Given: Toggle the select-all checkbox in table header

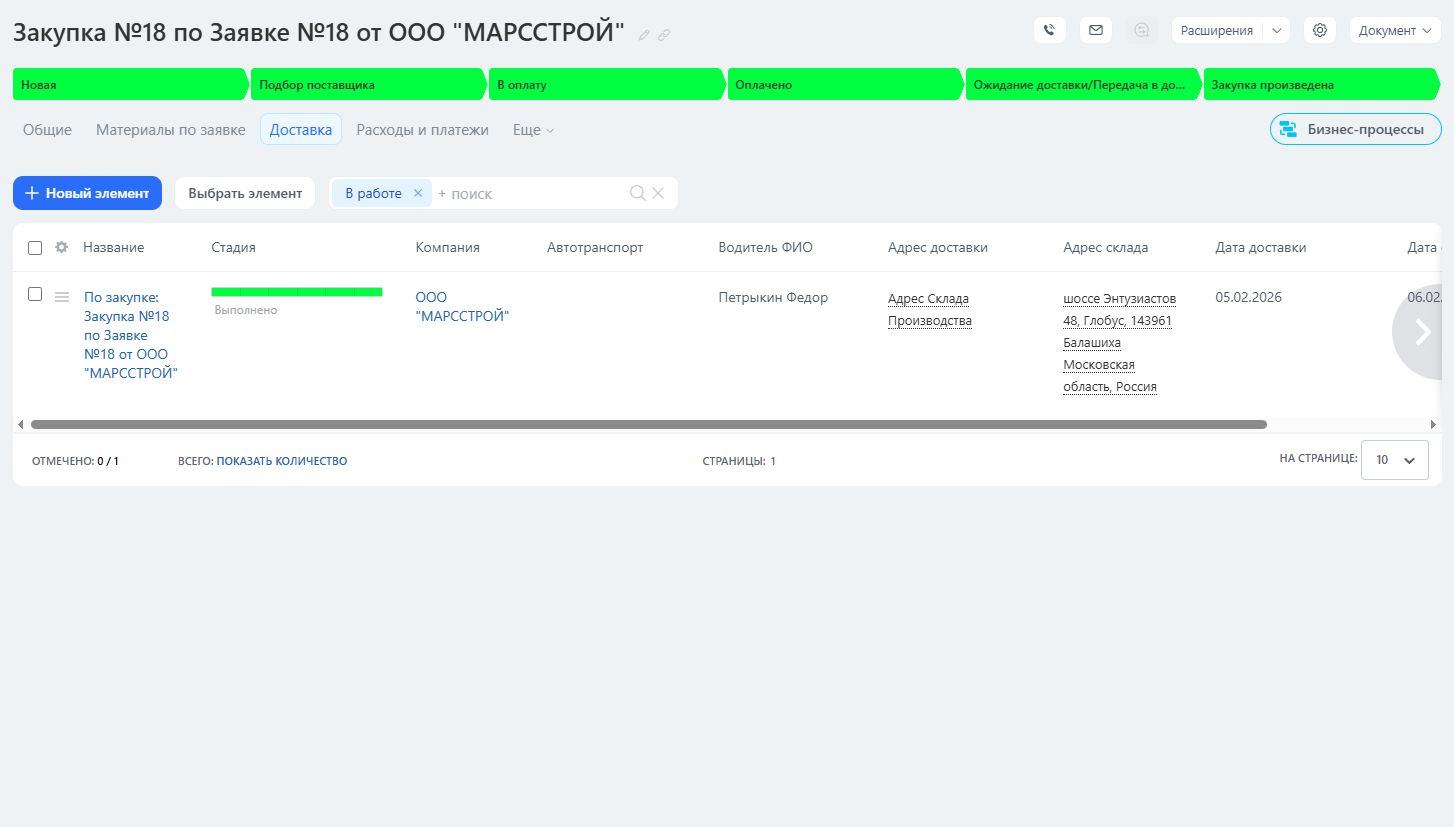Looking at the screenshot, I should click(x=35, y=247).
